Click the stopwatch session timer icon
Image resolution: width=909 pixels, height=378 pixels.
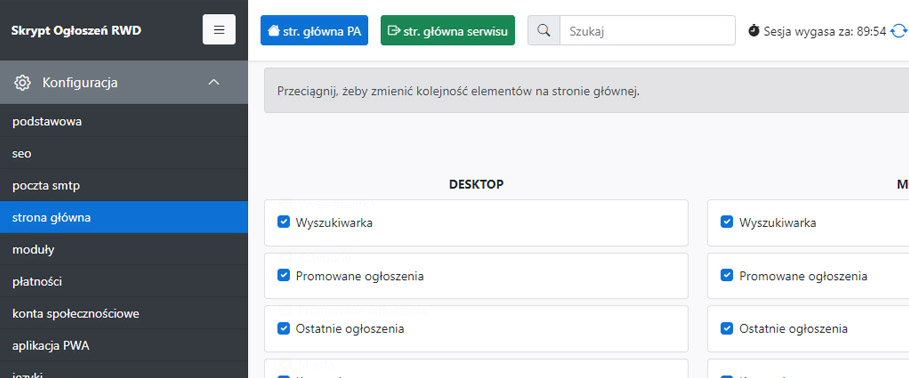[x=754, y=31]
